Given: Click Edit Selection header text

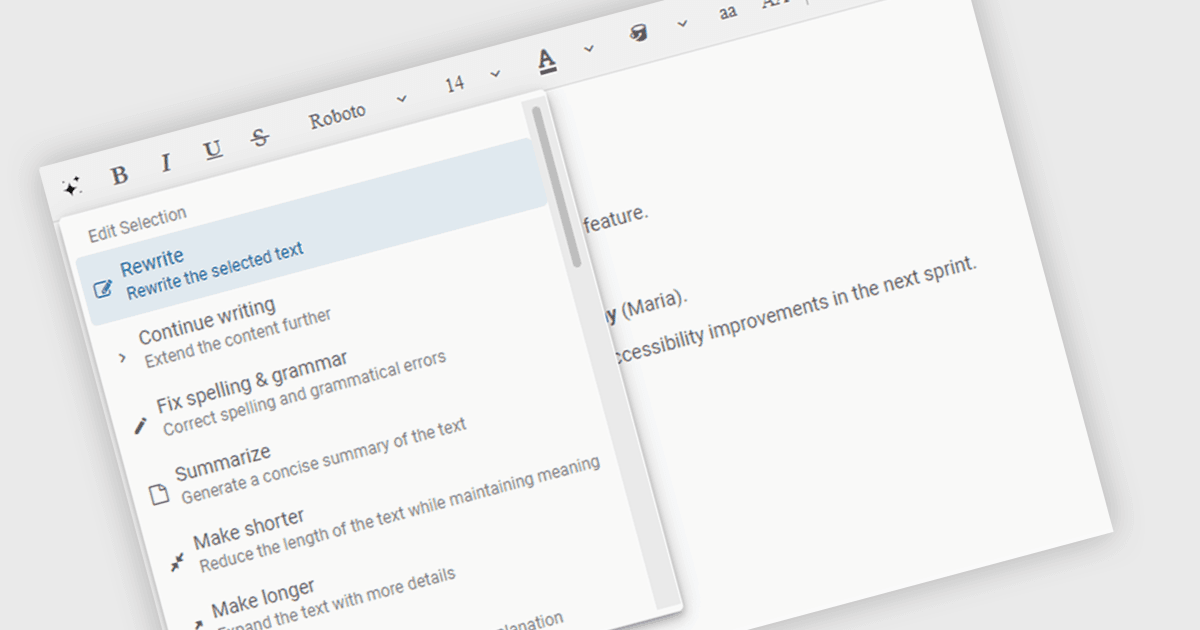Looking at the screenshot, I should click(x=137, y=224).
